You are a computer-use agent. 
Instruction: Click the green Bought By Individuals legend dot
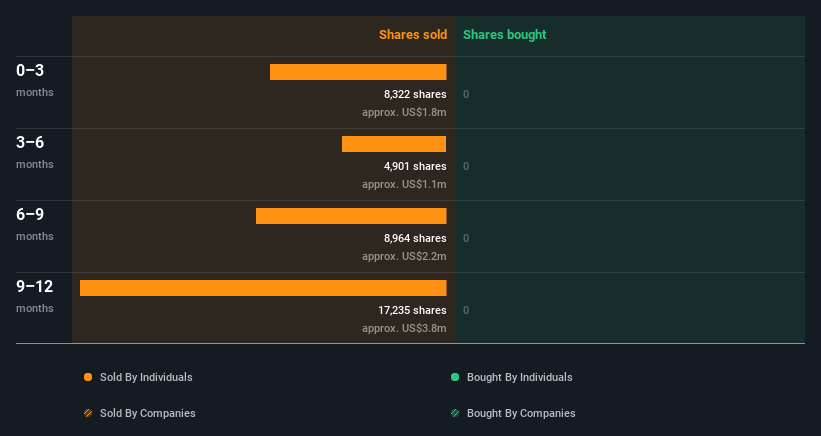coord(455,377)
